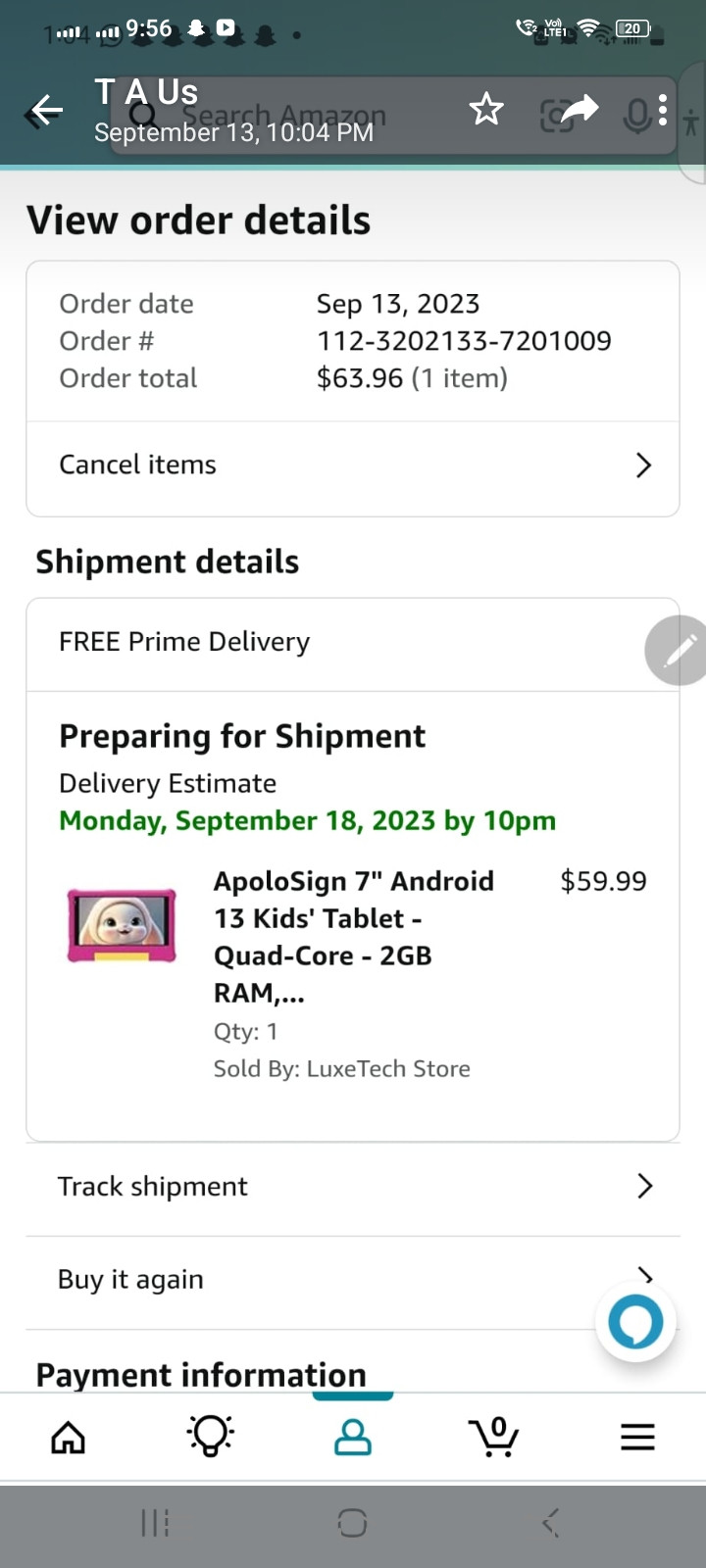706x1568 pixels.
Task: Open the three-dot overflow menu
Action: coord(664,110)
